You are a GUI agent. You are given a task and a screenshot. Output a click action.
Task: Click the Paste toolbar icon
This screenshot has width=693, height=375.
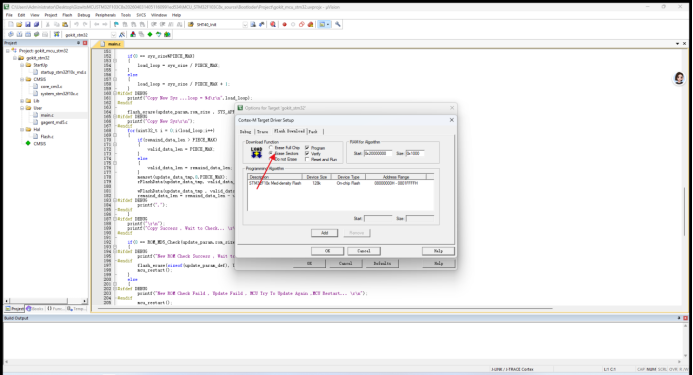[x=65, y=24]
